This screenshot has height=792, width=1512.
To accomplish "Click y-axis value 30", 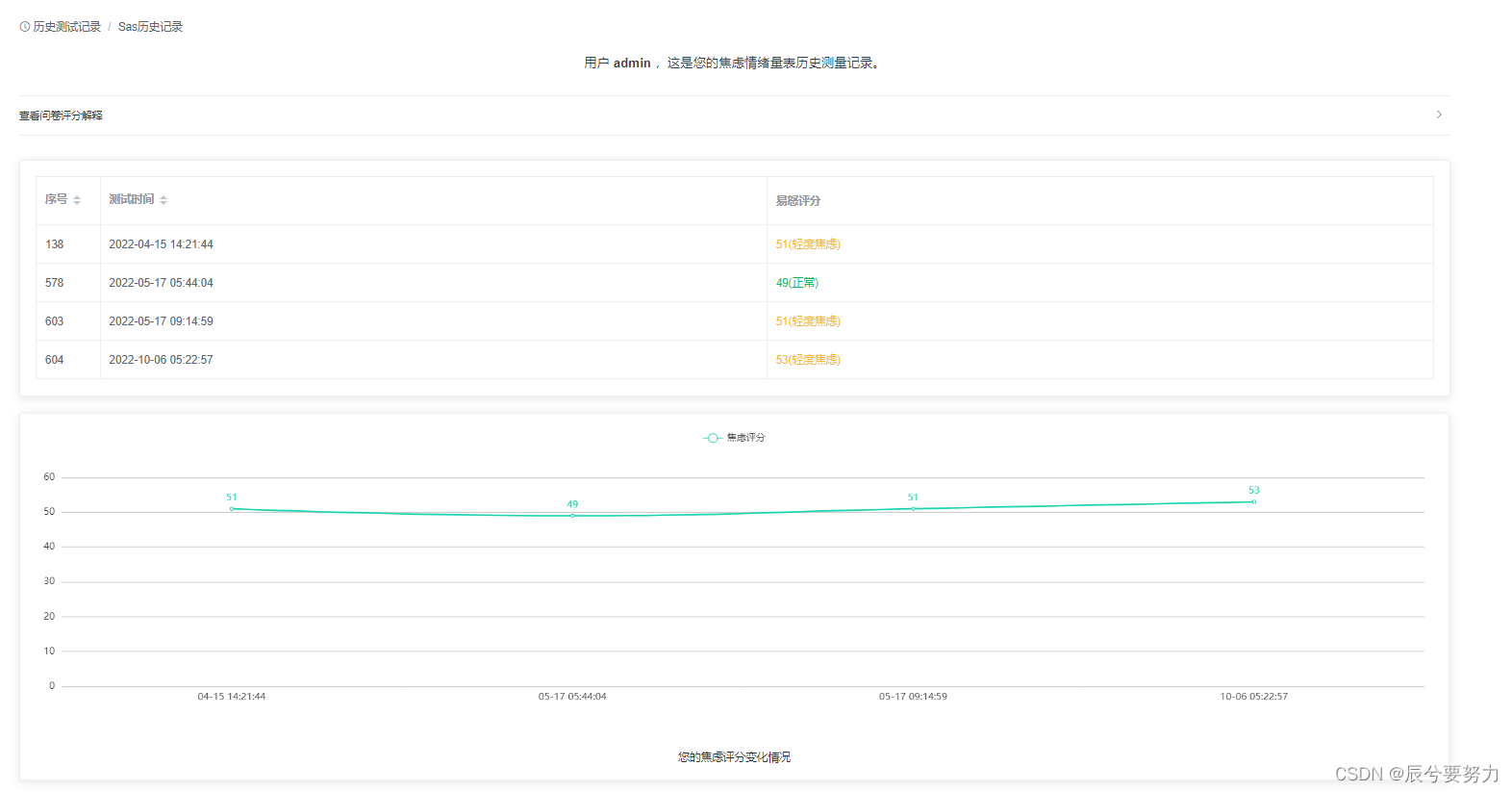I will pos(49,581).
